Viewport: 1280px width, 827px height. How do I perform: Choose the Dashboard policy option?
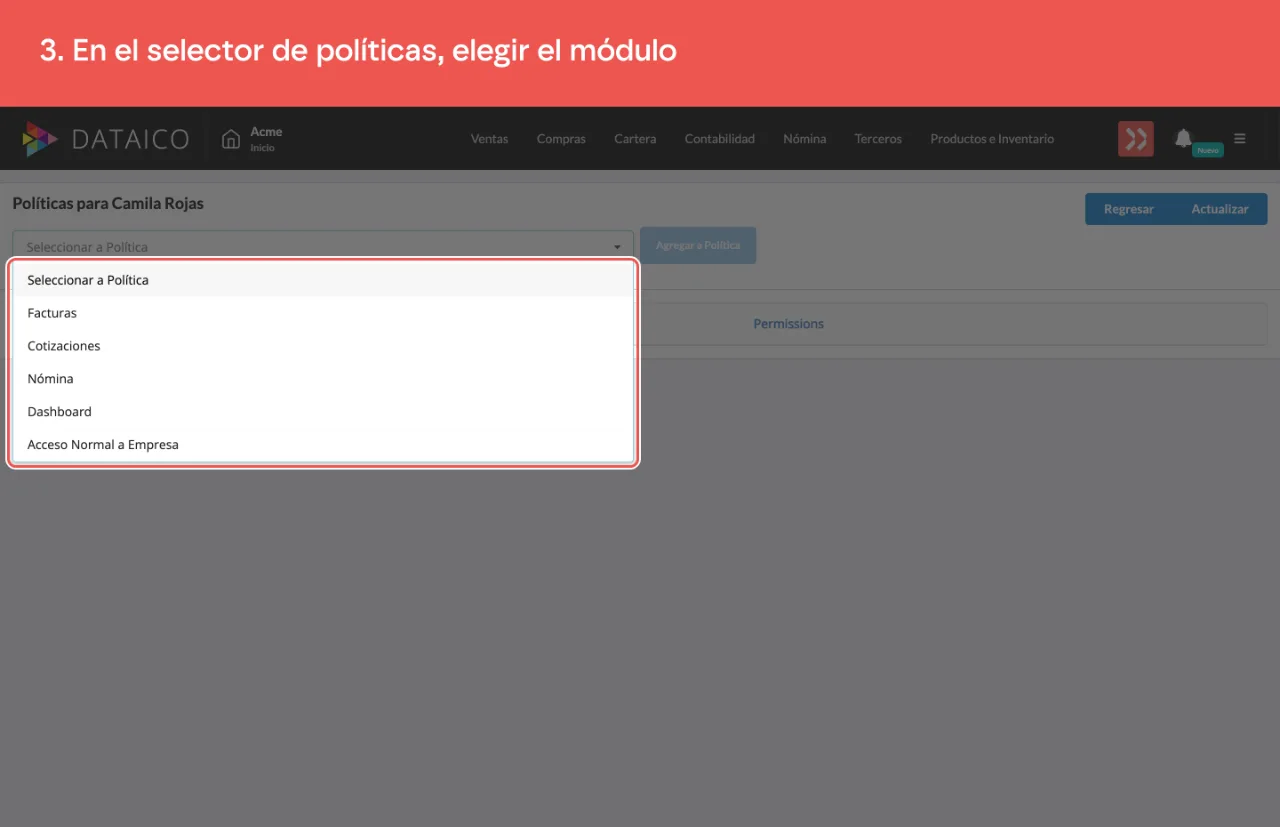[x=323, y=412]
